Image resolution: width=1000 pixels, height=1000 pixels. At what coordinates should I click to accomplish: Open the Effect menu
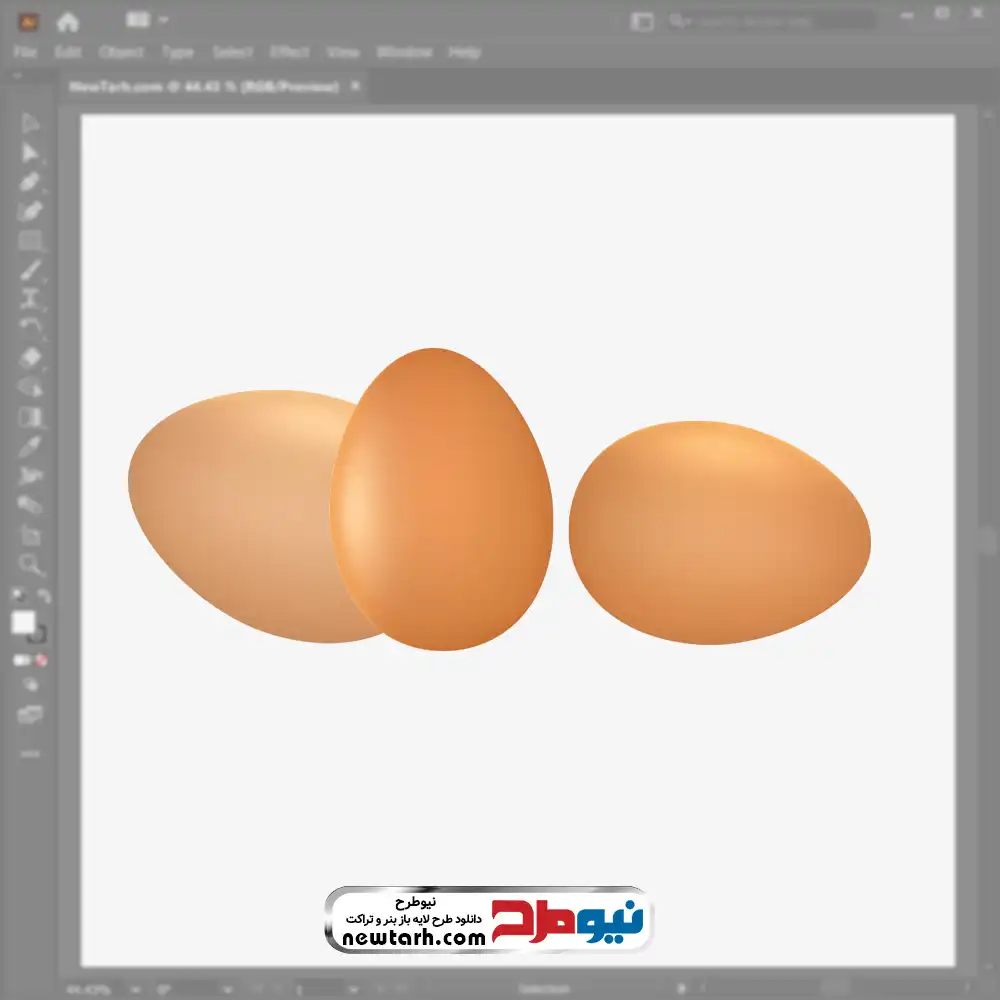pos(290,52)
